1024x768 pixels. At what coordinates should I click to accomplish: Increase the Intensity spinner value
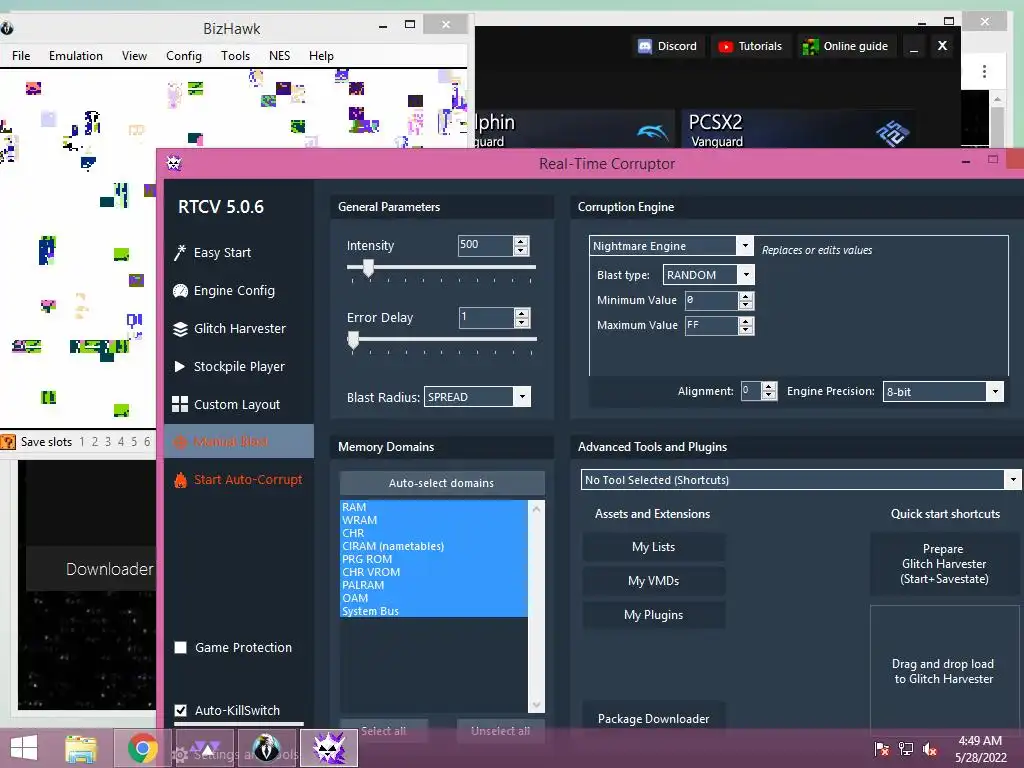(520, 241)
